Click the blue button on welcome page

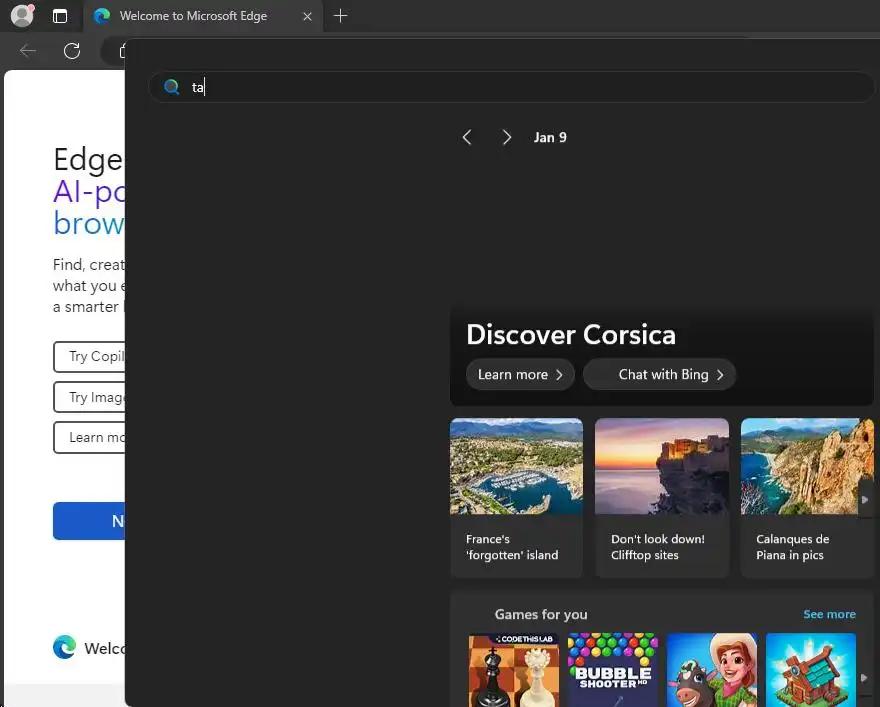pos(89,521)
